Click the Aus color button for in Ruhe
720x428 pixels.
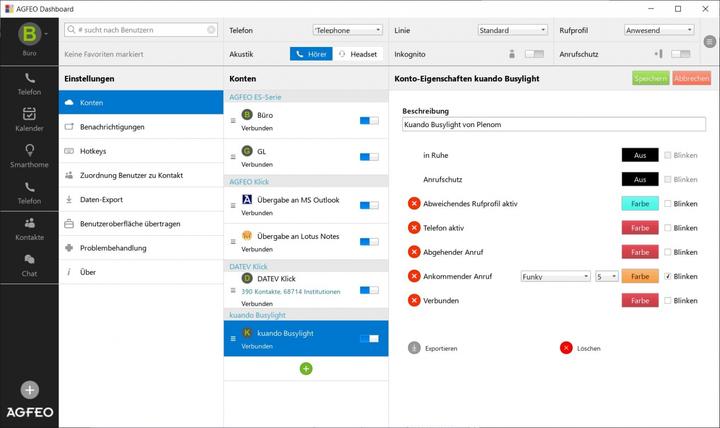(640, 155)
